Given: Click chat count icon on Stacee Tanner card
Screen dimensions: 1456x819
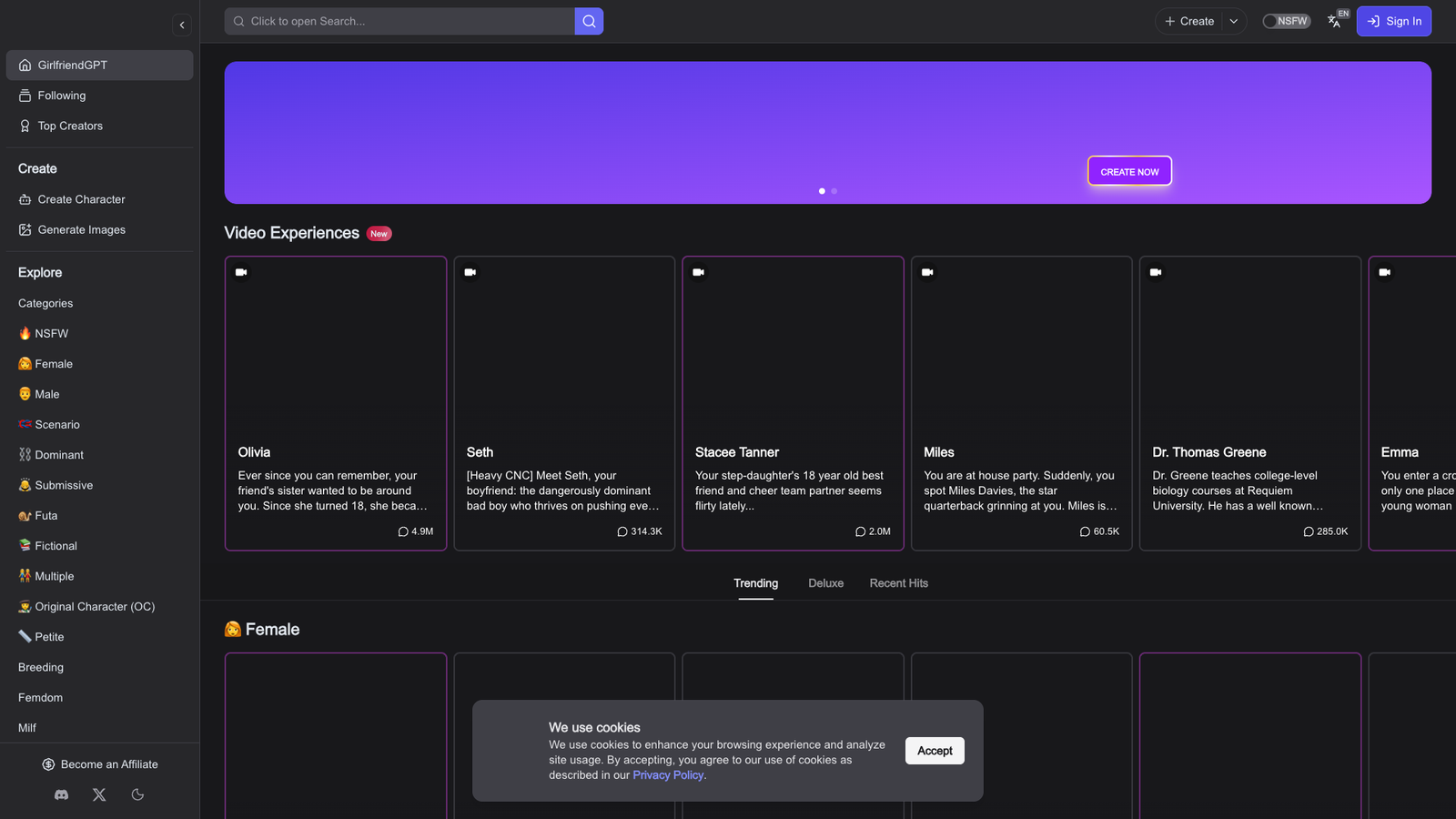Looking at the screenshot, I should click(860, 531).
